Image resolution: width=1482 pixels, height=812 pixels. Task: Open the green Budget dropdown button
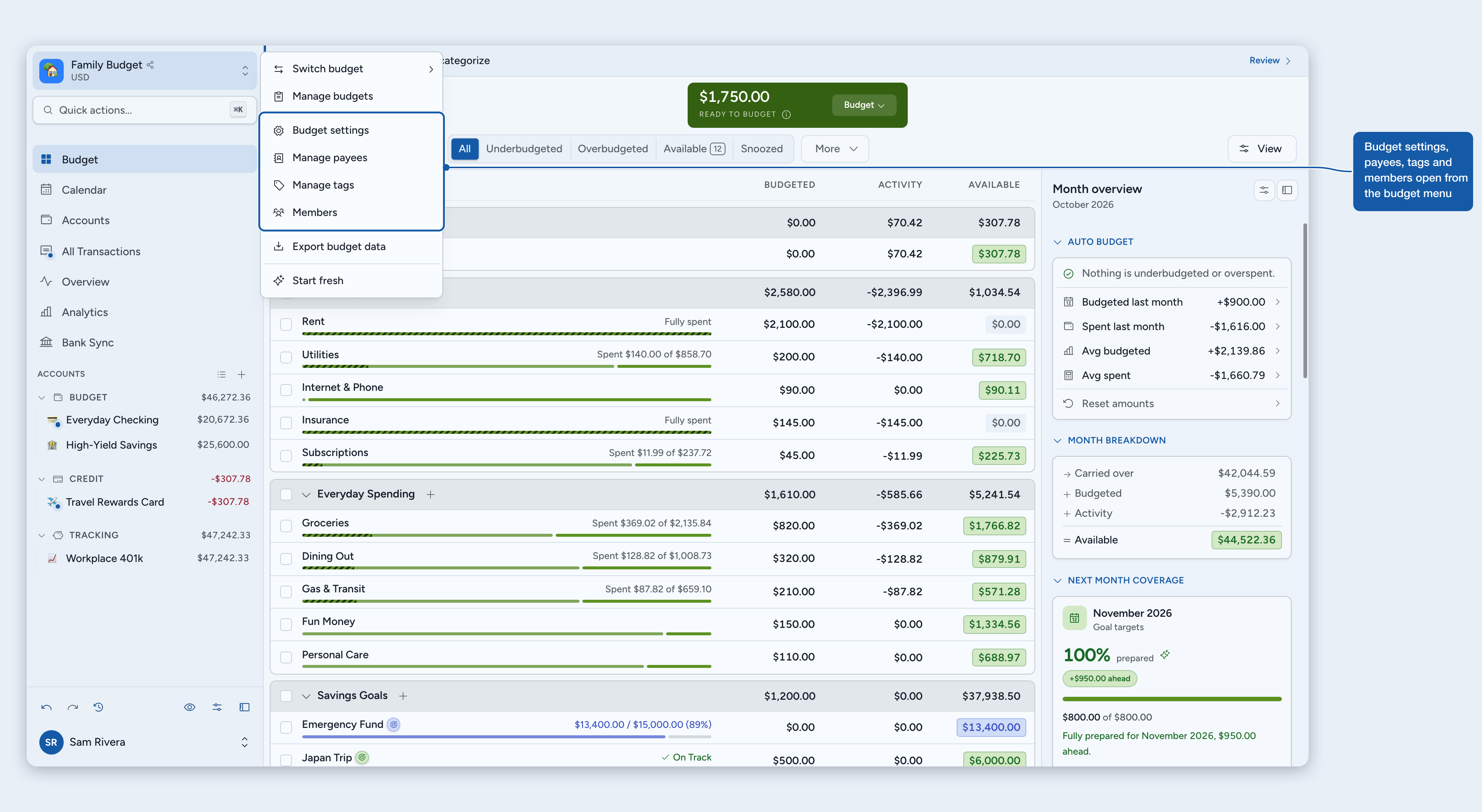[864, 105]
